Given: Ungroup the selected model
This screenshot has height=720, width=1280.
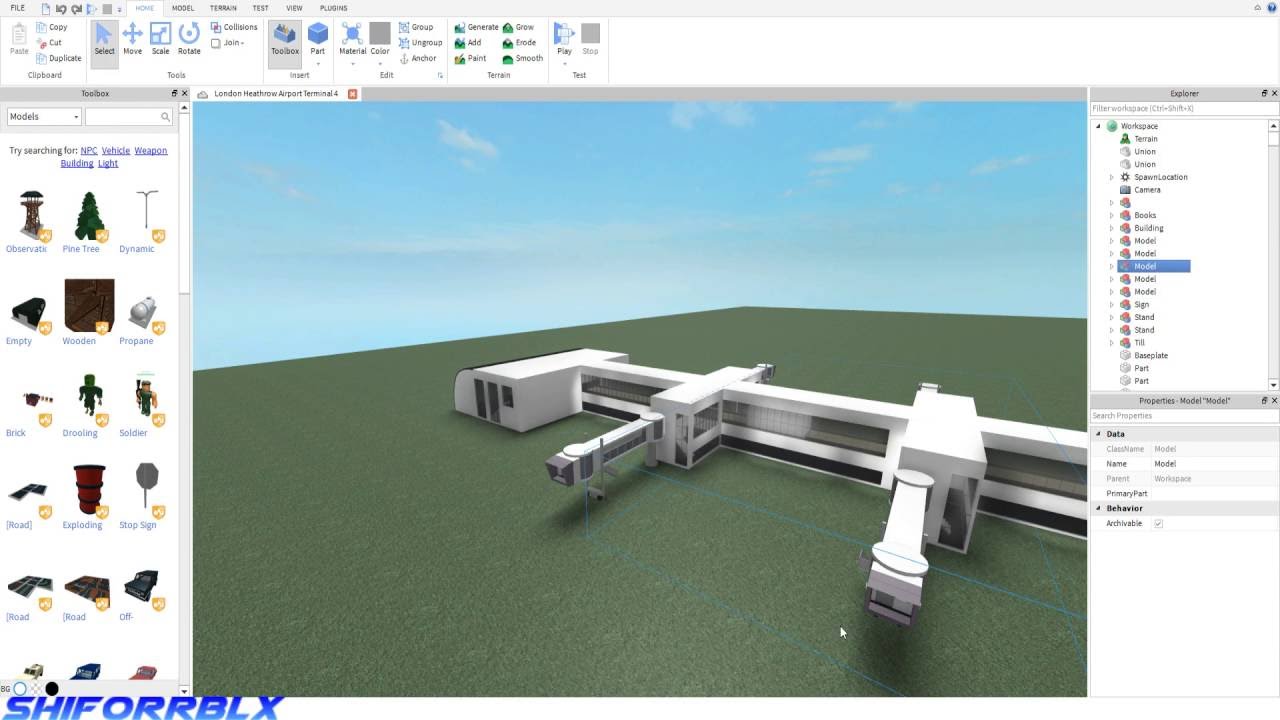Looking at the screenshot, I should click(420, 43).
